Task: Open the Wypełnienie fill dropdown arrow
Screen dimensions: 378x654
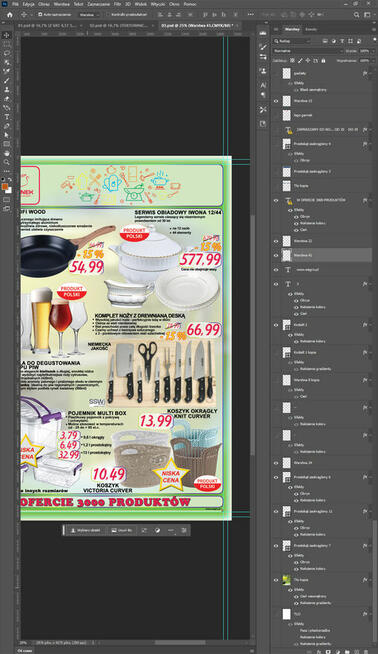Action: [372, 61]
